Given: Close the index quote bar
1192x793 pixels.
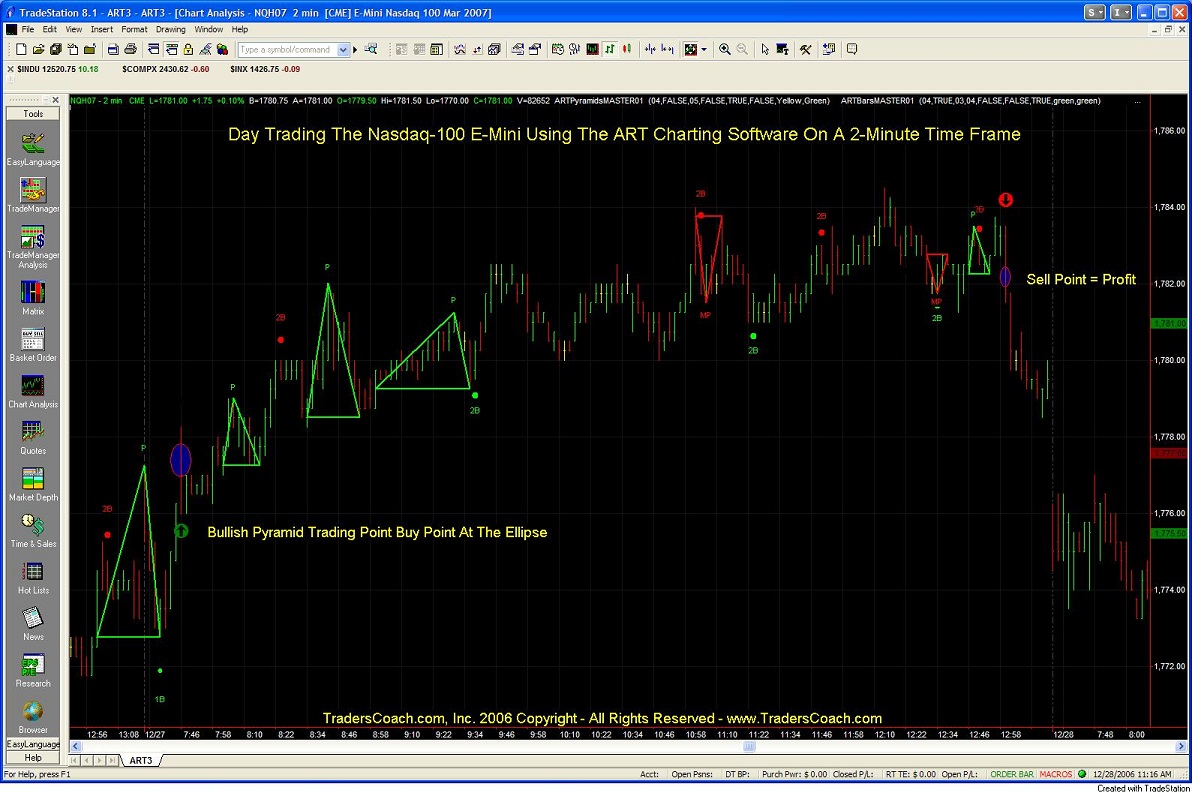Looking at the screenshot, I should (10, 69).
